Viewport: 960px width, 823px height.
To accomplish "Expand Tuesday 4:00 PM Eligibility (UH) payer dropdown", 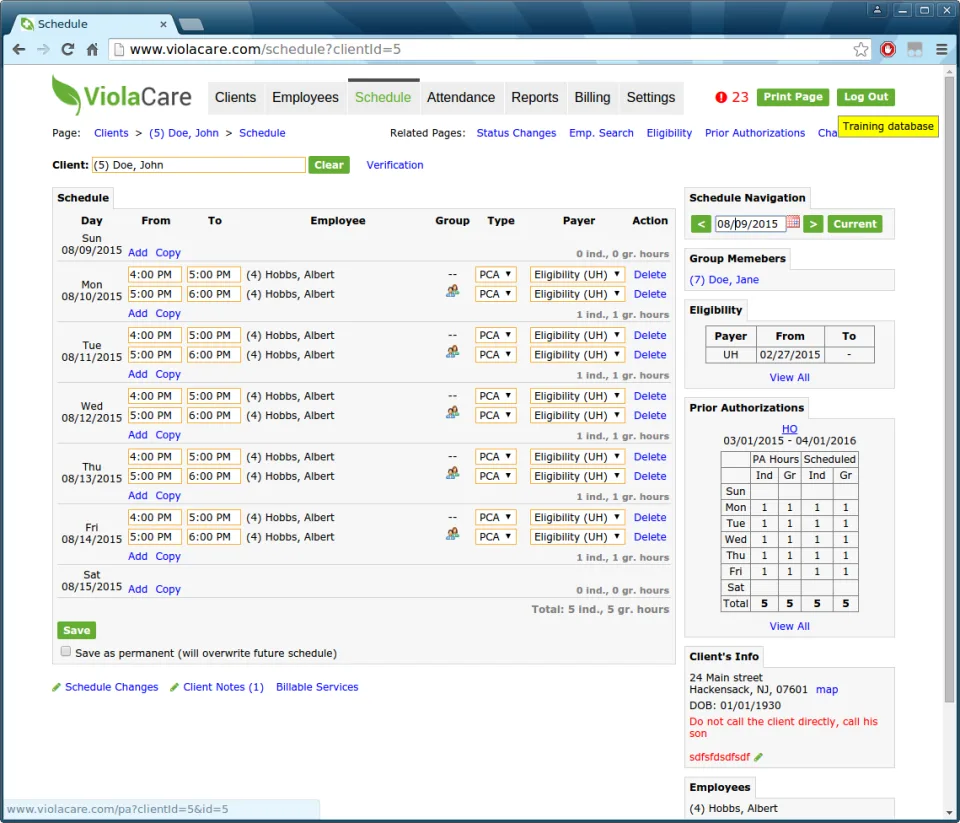I will (x=577, y=335).
